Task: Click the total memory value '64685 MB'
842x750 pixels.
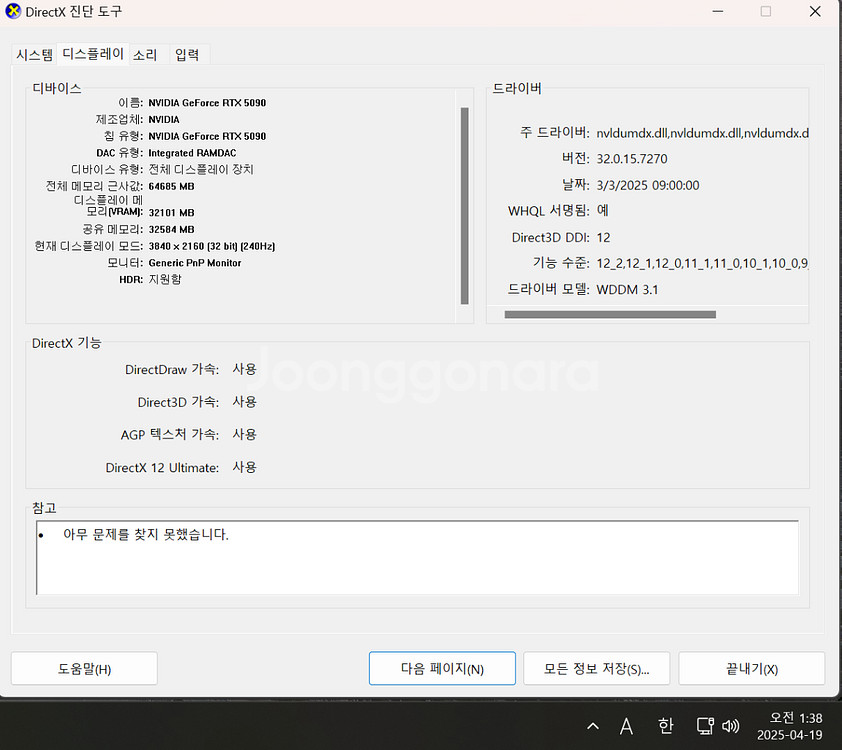Action: click(171, 186)
